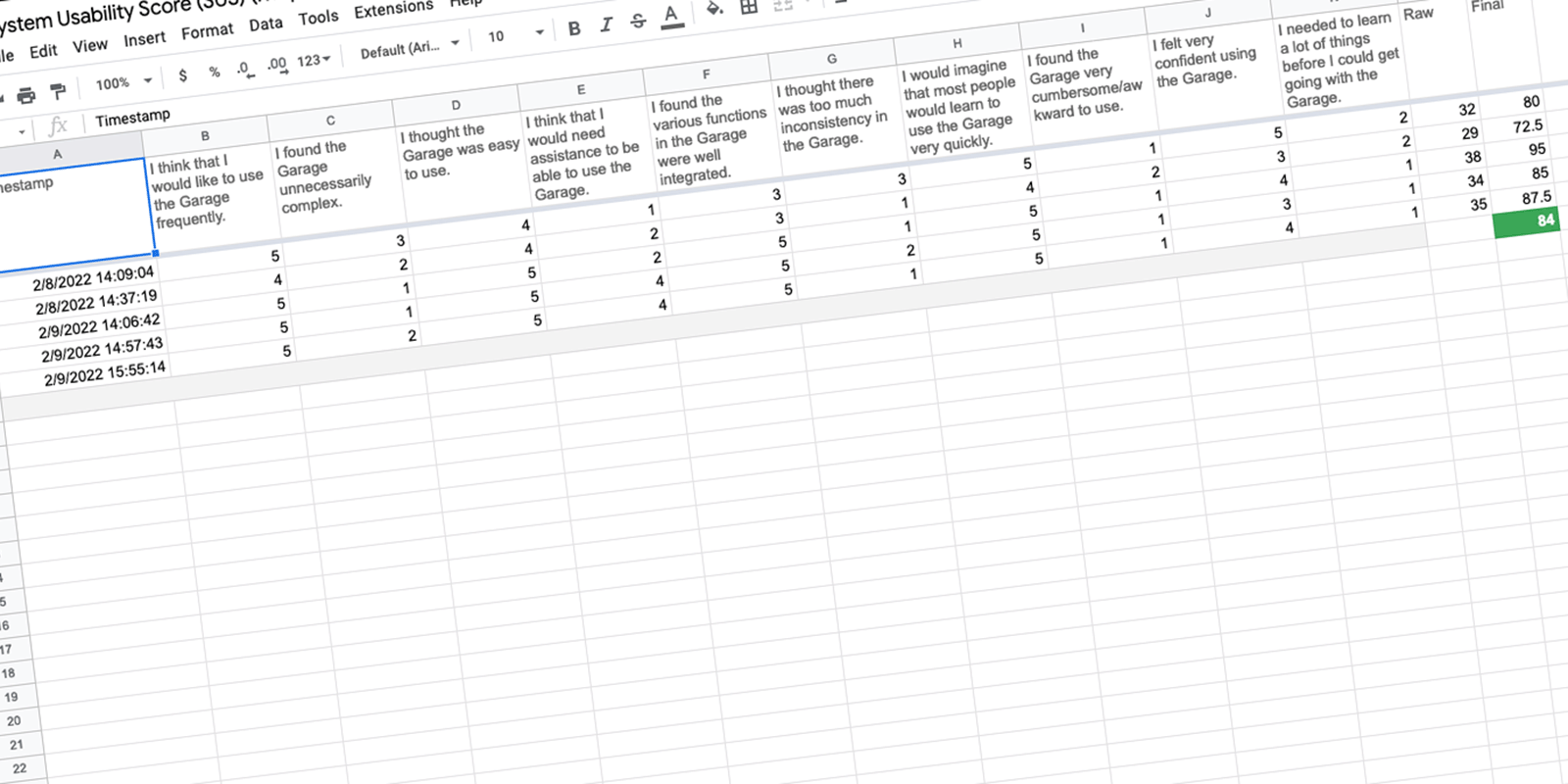Open the Tools menu
The height and width of the screenshot is (784, 1568).
pos(318,18)
